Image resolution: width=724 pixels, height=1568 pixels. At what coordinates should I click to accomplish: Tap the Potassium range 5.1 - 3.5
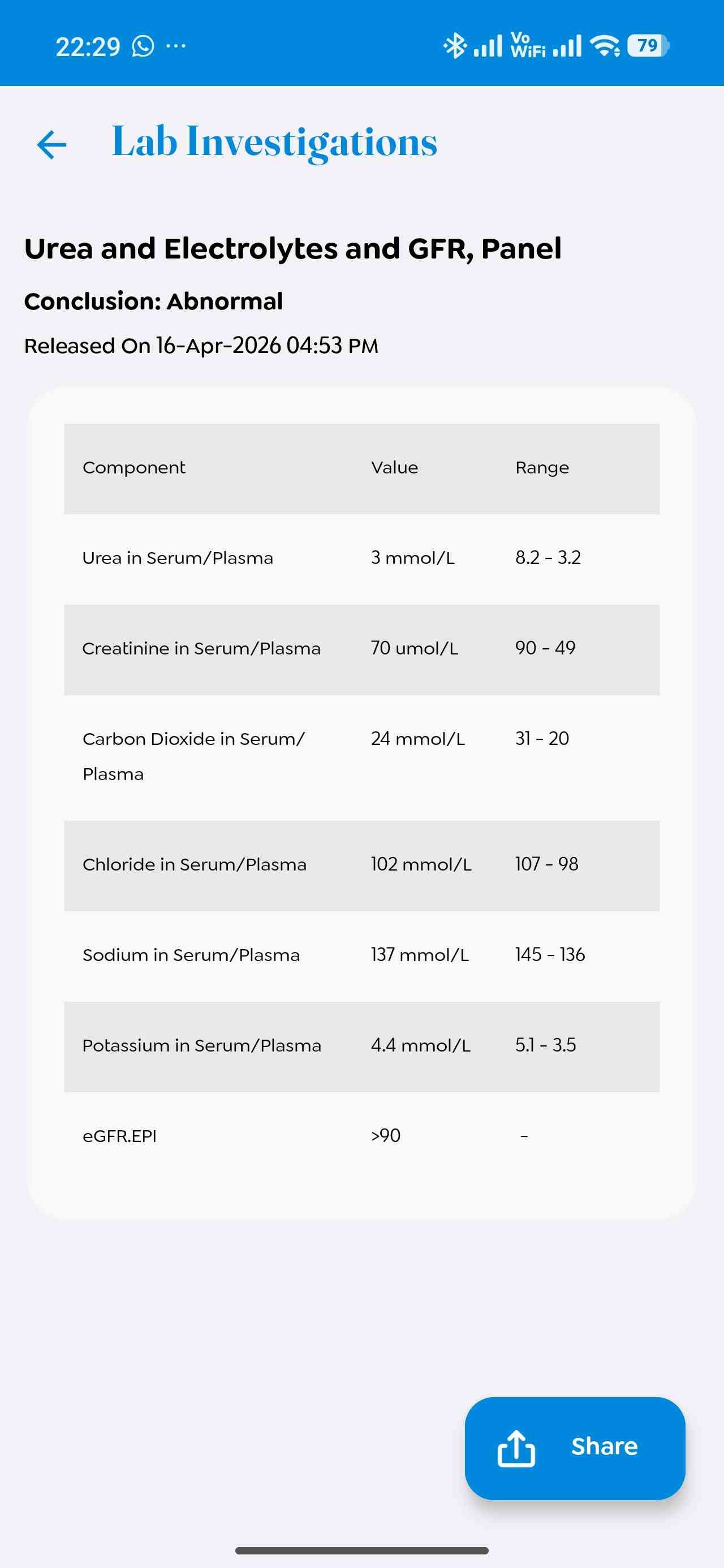pyautogui.click(x=545, y=1046)
